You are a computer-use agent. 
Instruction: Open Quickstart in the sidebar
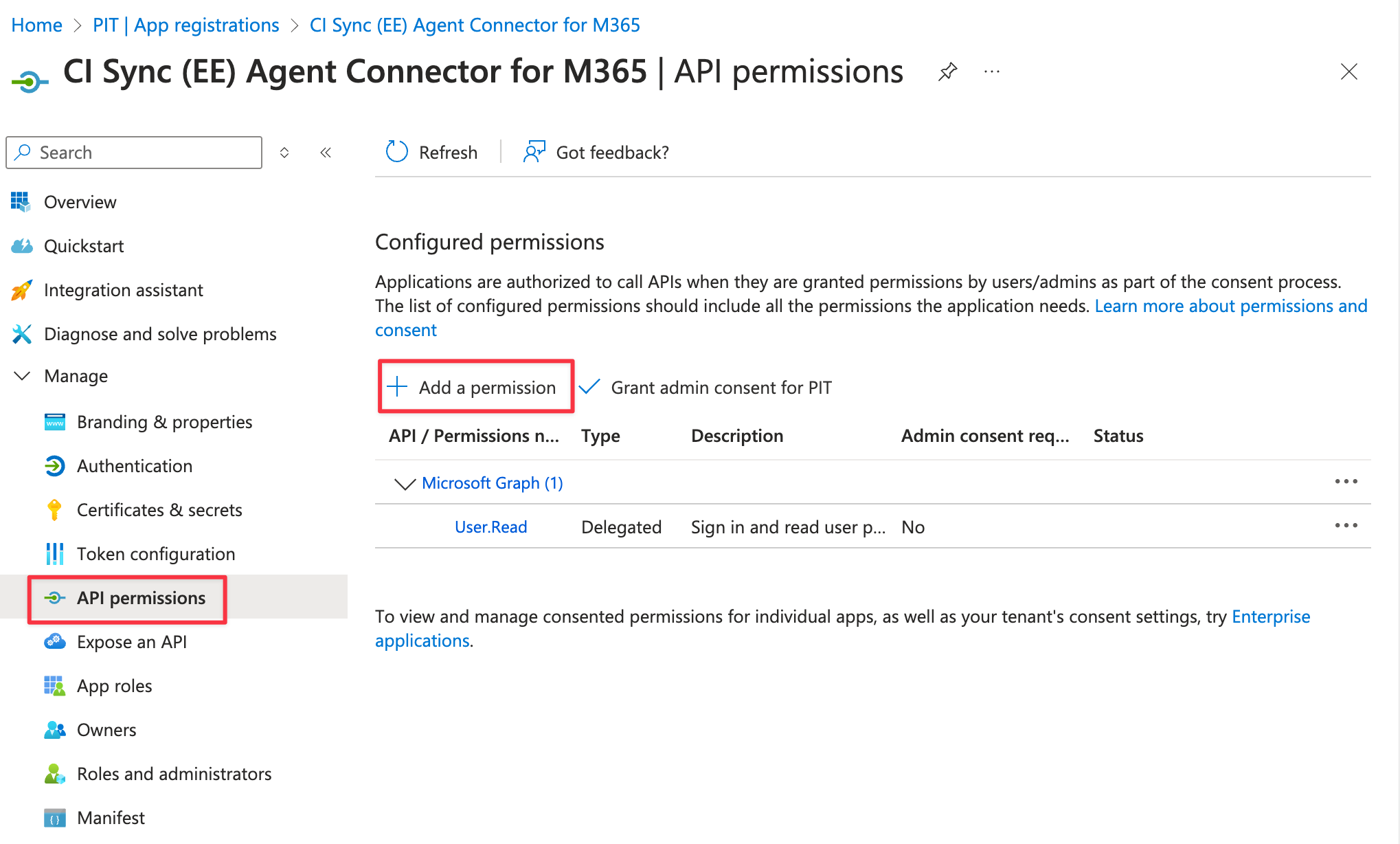pyautogui.click(x=84, y=246)
